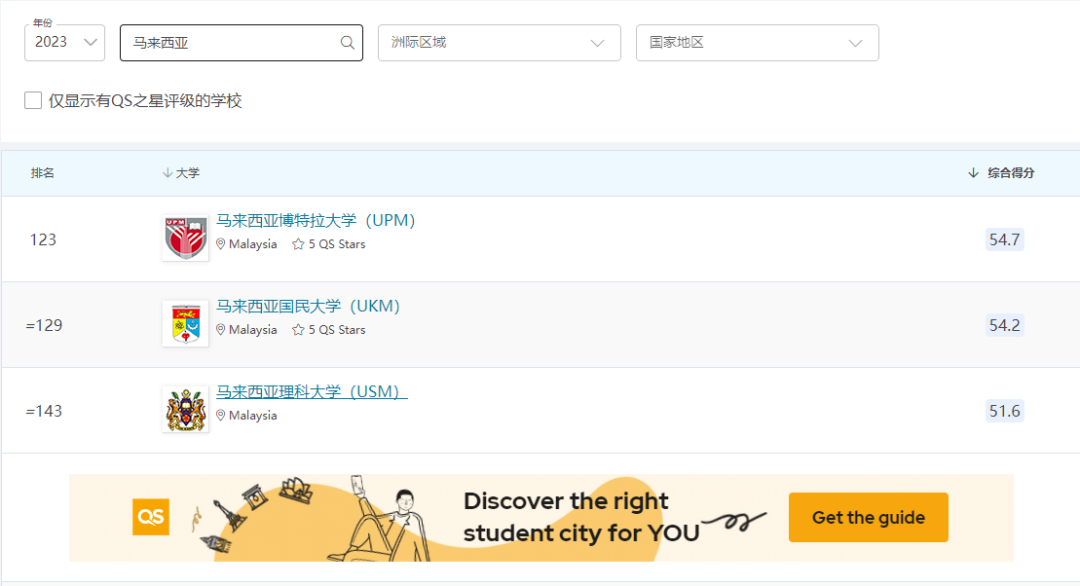Click the UKM university logo
Viewport: 1080px width, 586px height.
coord(185,324)
